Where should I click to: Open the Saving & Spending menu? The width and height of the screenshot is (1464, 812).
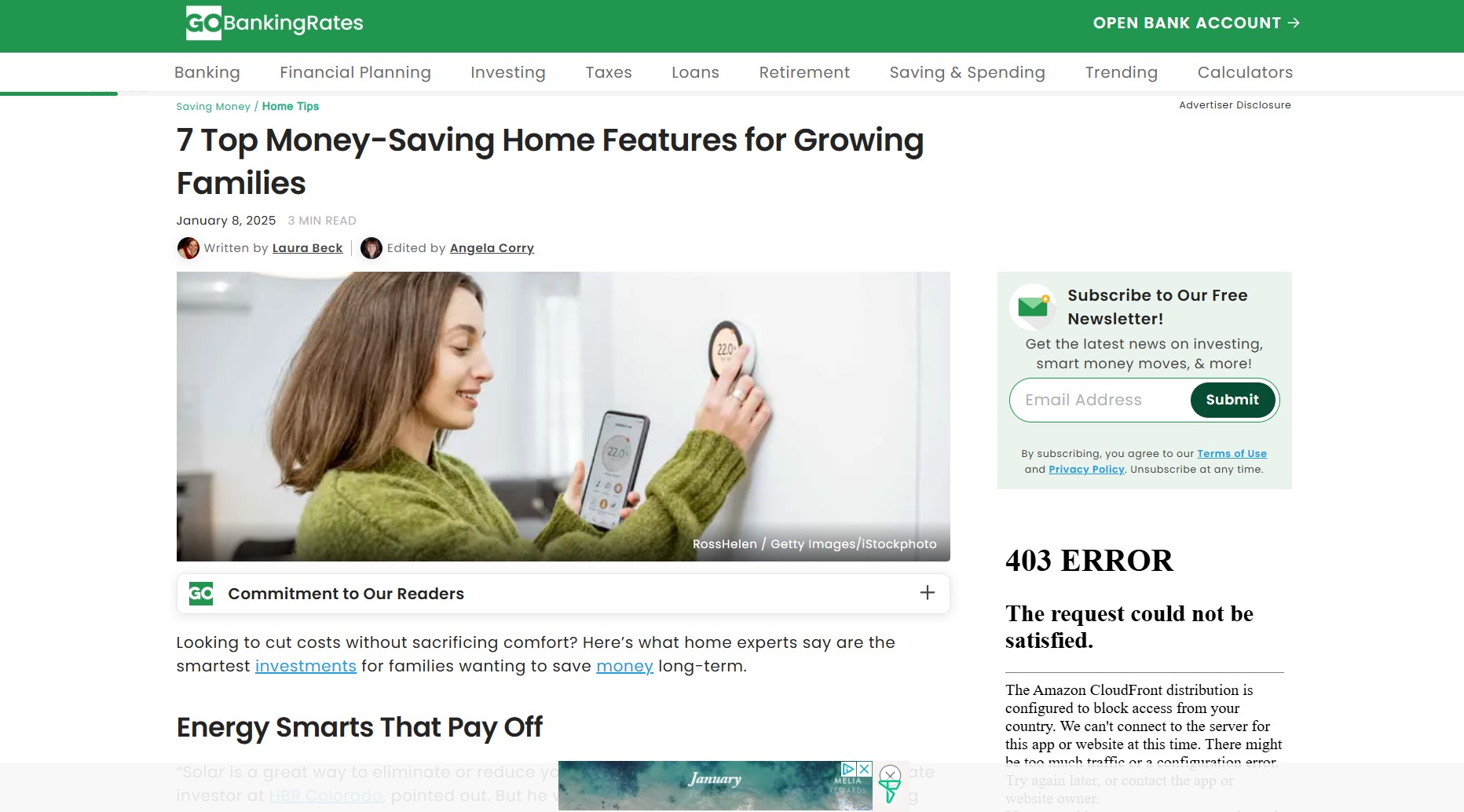tap(968, 72)
